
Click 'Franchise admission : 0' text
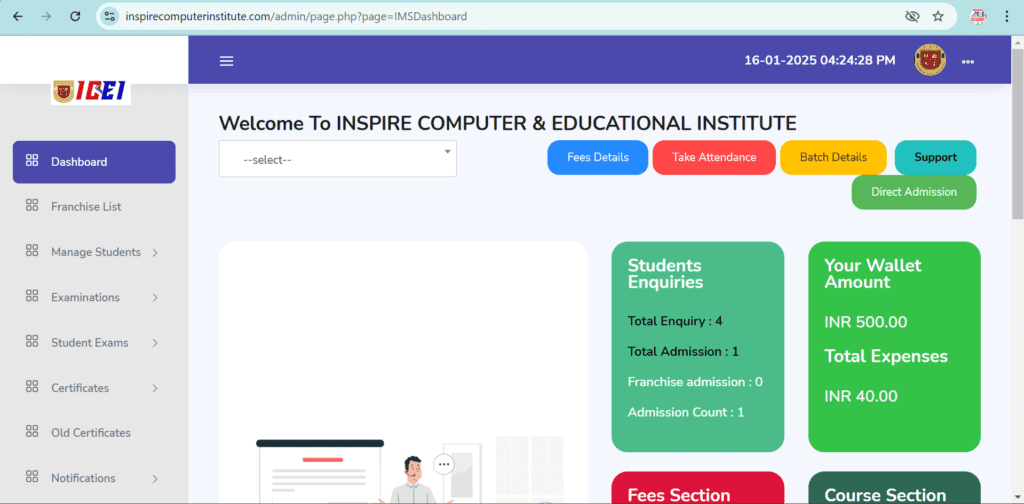pos(695,381)
